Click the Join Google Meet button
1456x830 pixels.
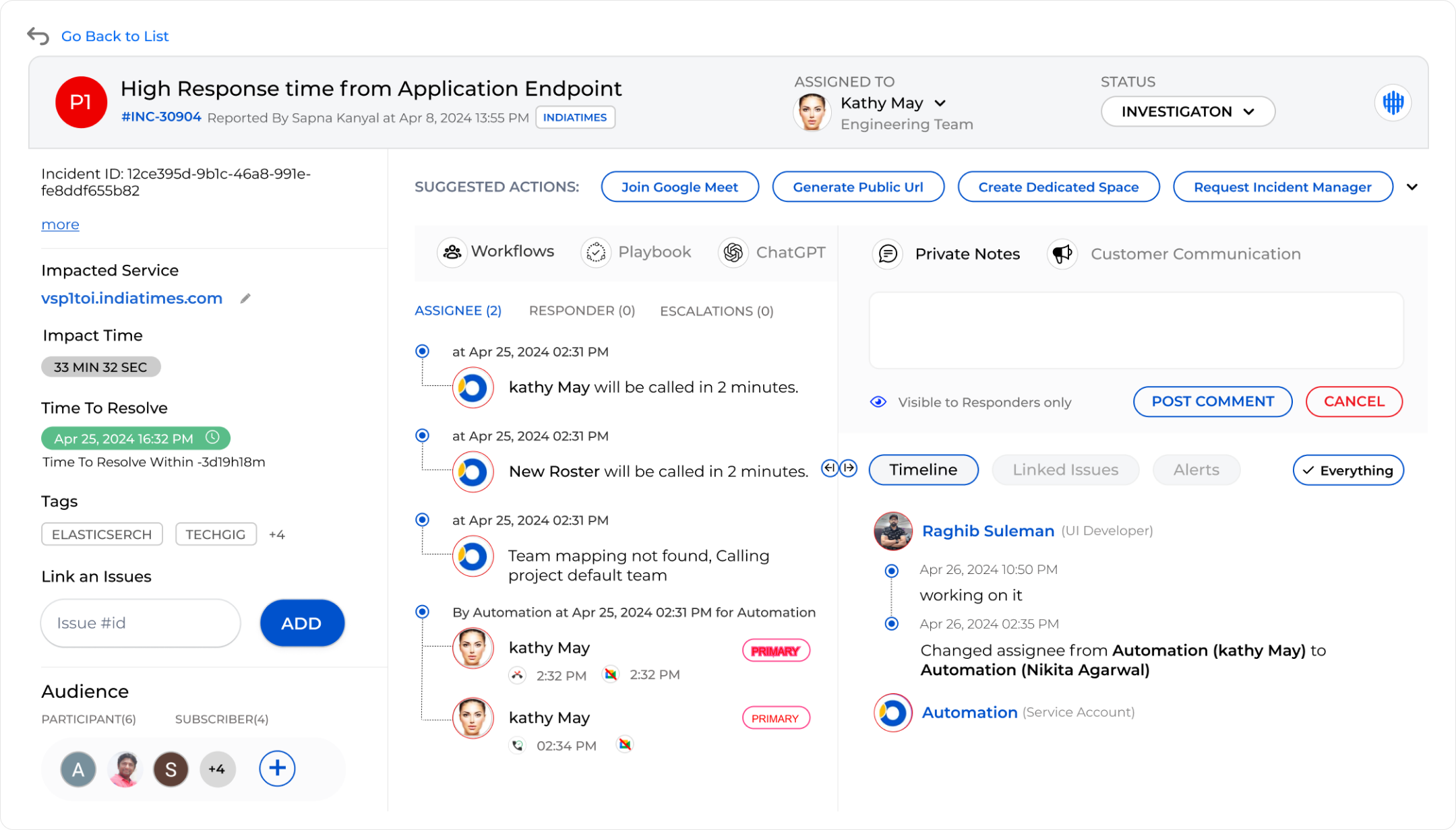point(679,187)
